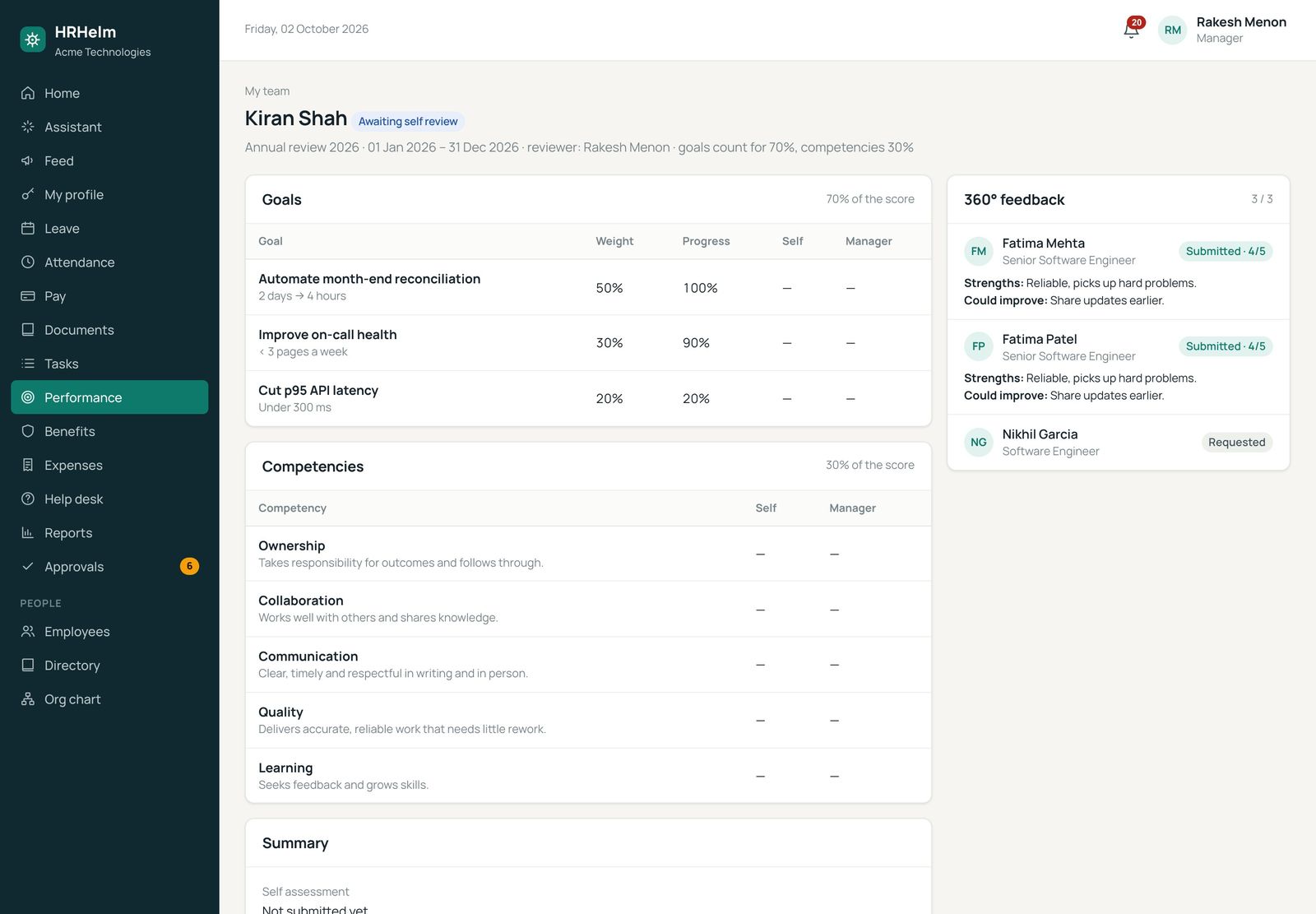Click Fatima Patel's FP avatar
Image resolution: width=1316 pixels, height=914 pixels.
point(979,346)
